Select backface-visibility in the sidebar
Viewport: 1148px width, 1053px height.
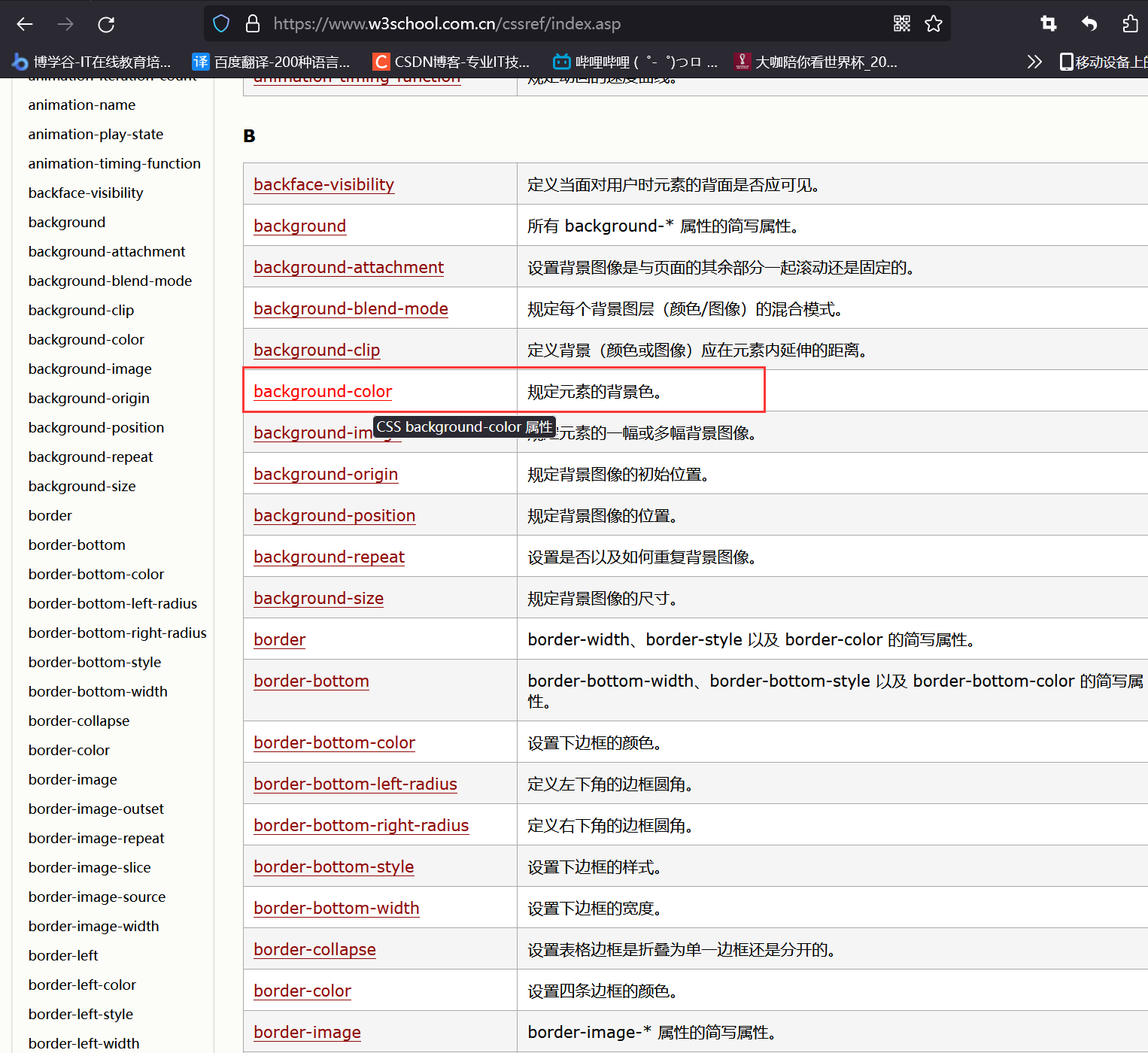86,193
